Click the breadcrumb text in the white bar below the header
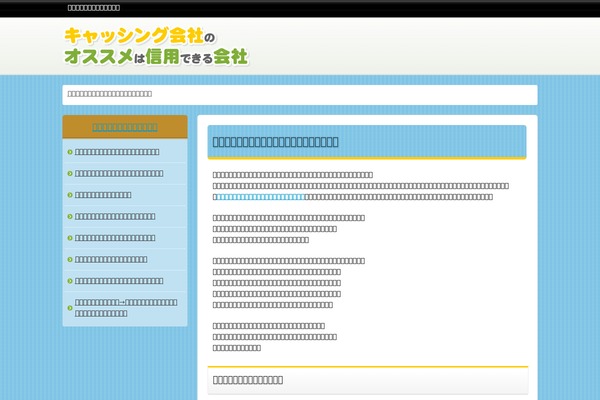600x400 pixels. tap(110, 95)
